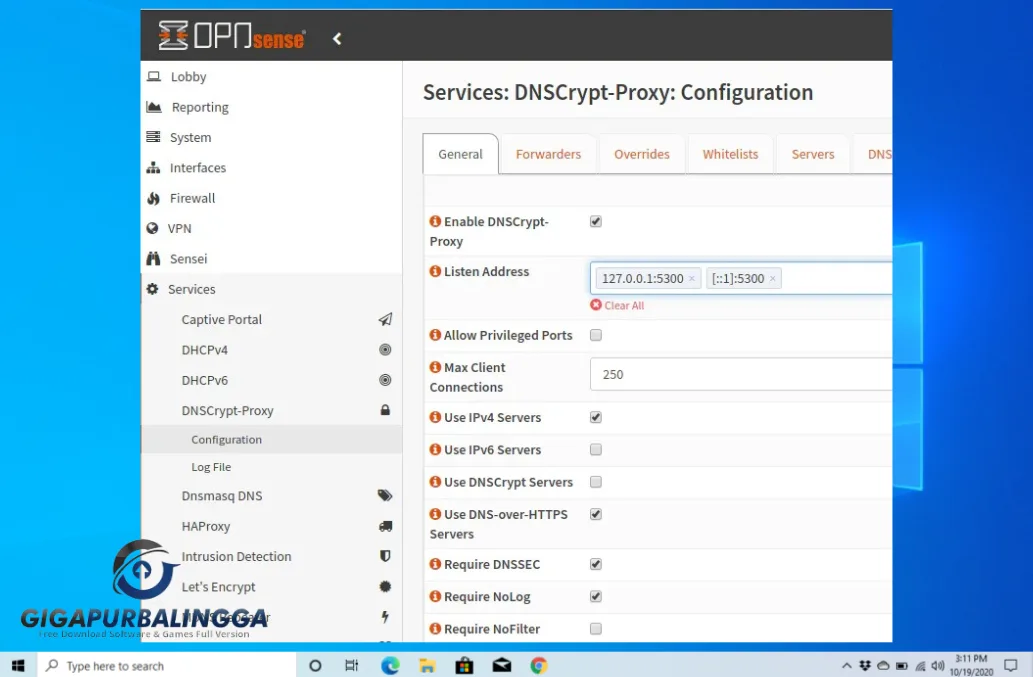Viewport: 1033px width, 677px height.
Task: Click info icon beside Enable DNSCrypt-Proxy
Action: [435, 221]
